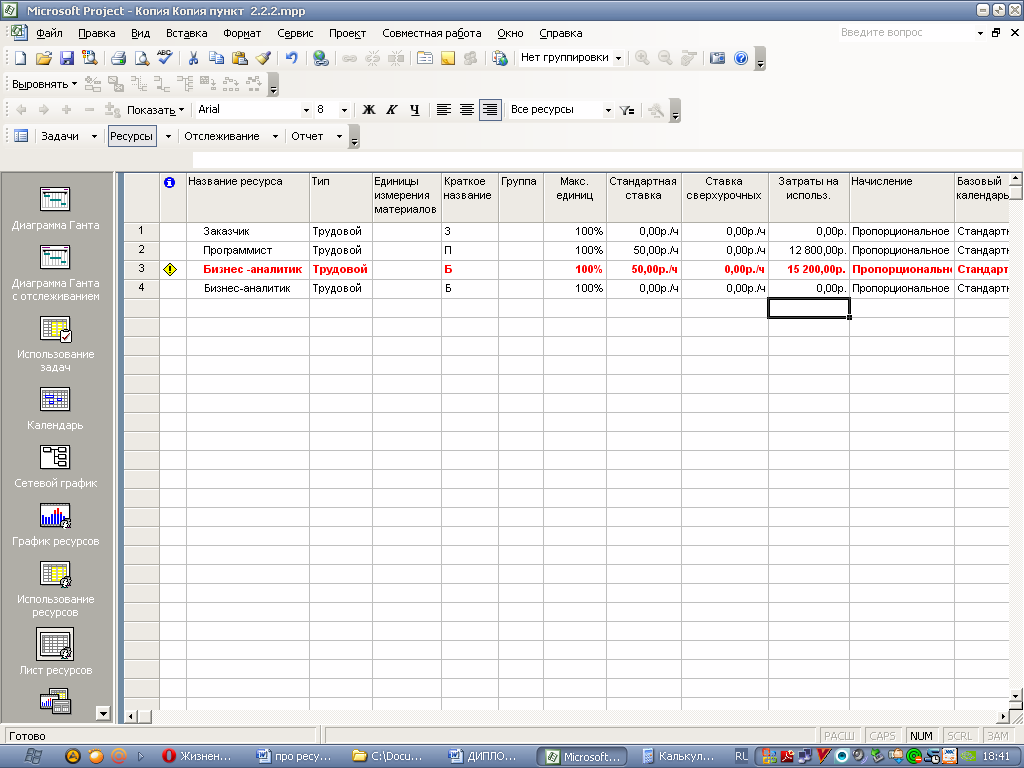Expand the Отчет guide dropdown
Screen dimensions: 1024x768
[339, 136]
